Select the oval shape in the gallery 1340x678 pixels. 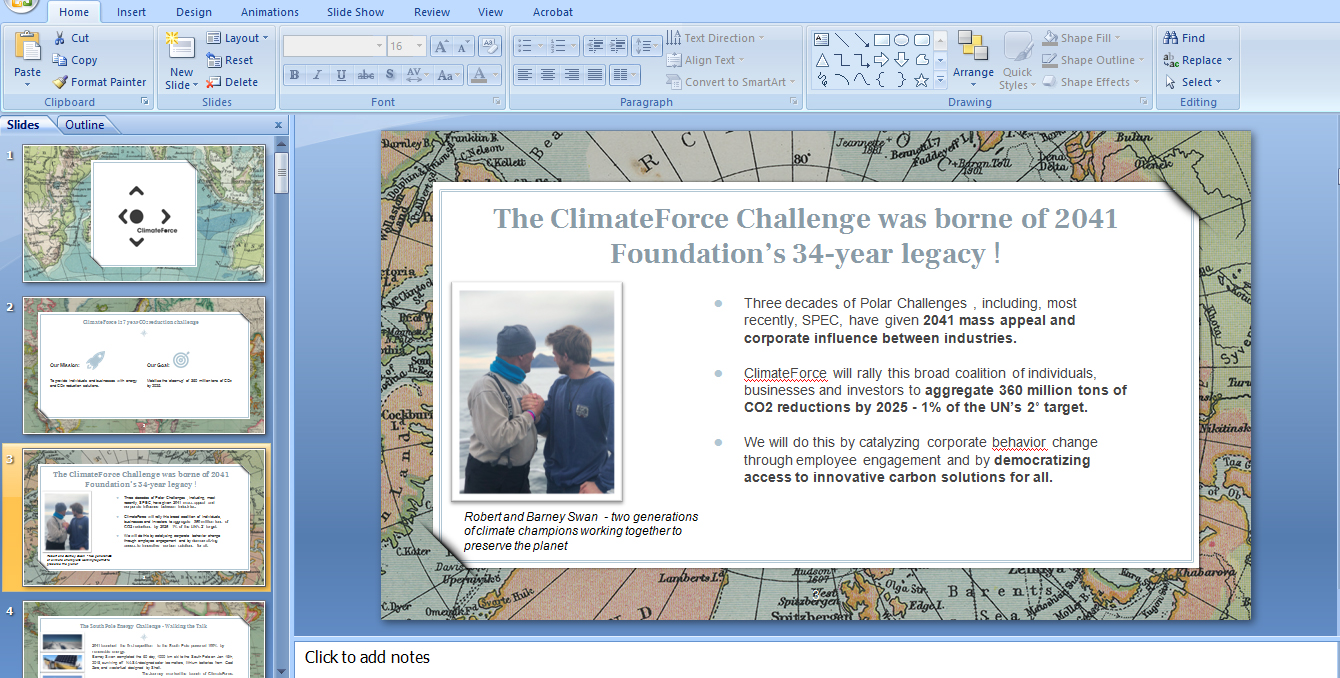coord(901,40)
